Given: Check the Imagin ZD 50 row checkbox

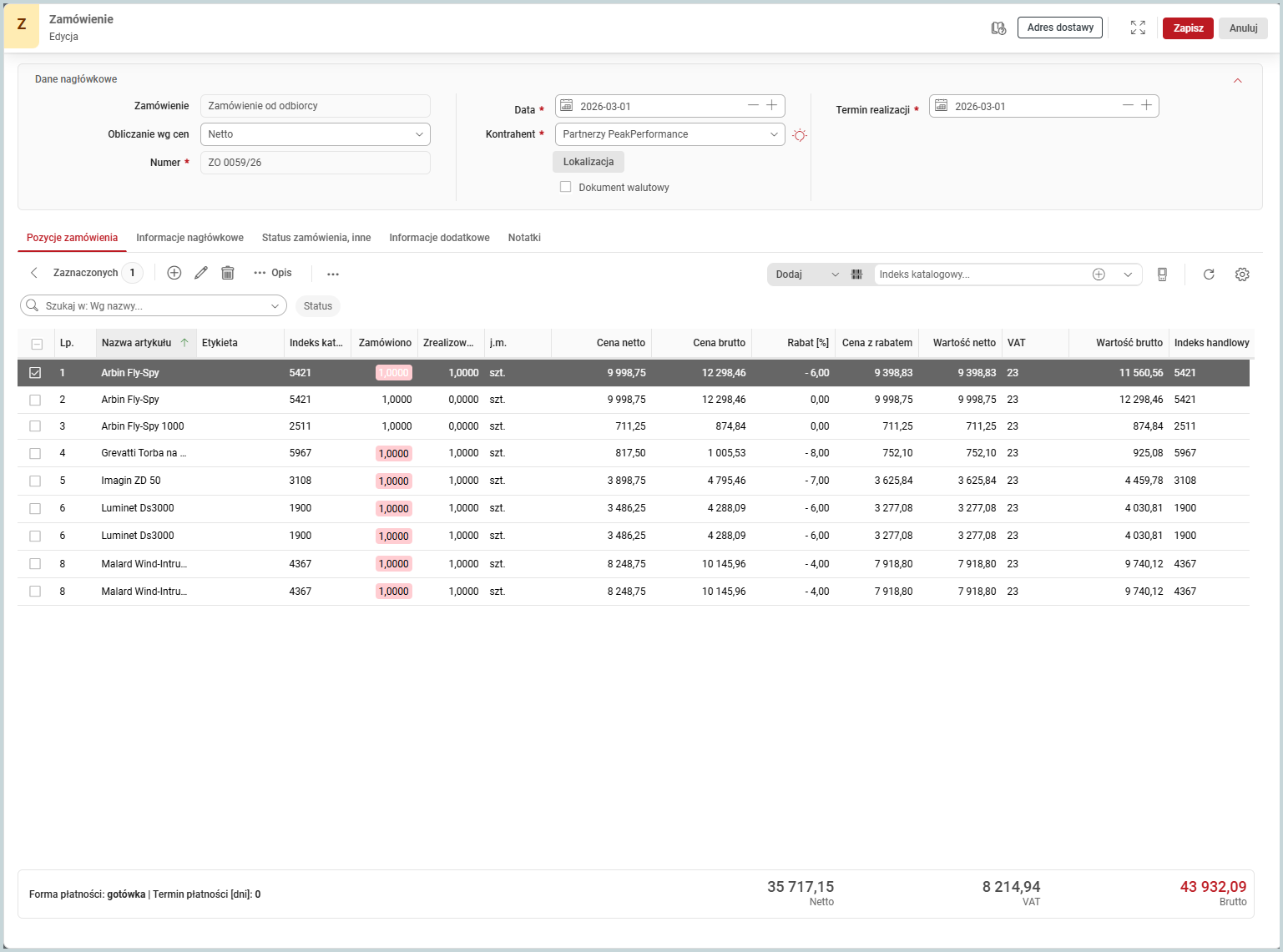Looking at the screenshot, I should [35, 481].
